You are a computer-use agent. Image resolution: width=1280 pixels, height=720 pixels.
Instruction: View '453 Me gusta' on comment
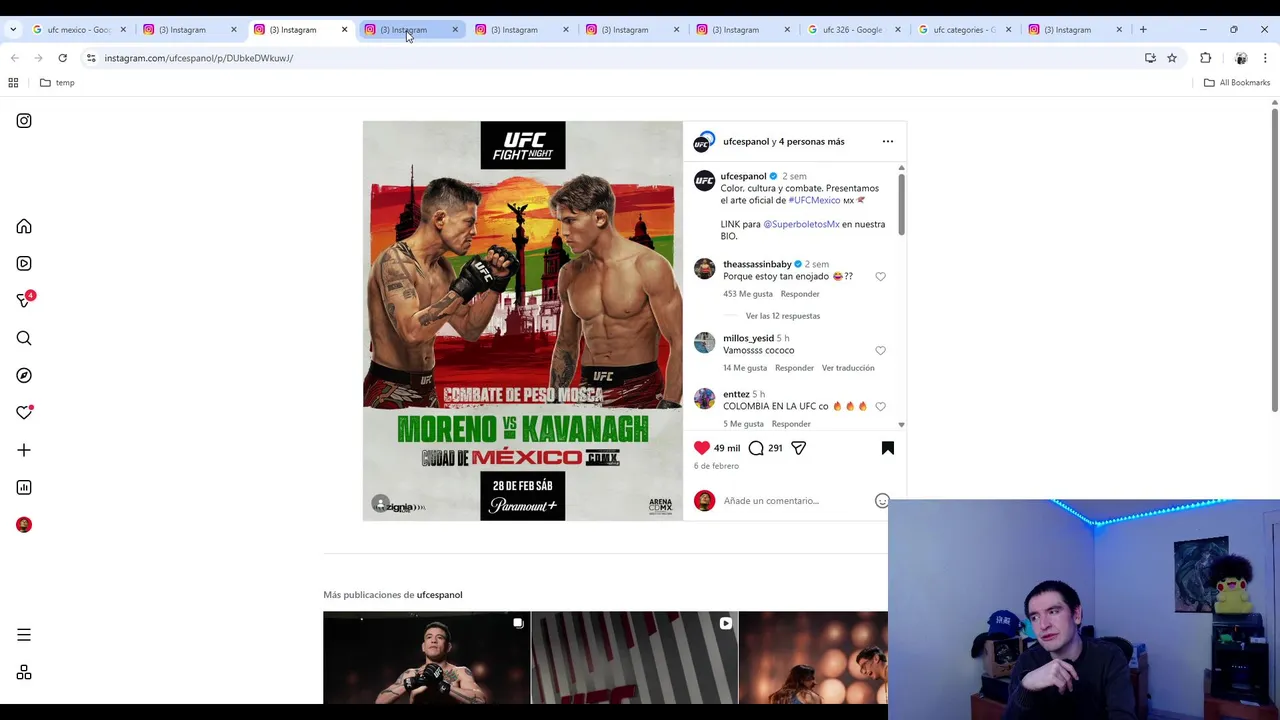click(748, 294)
